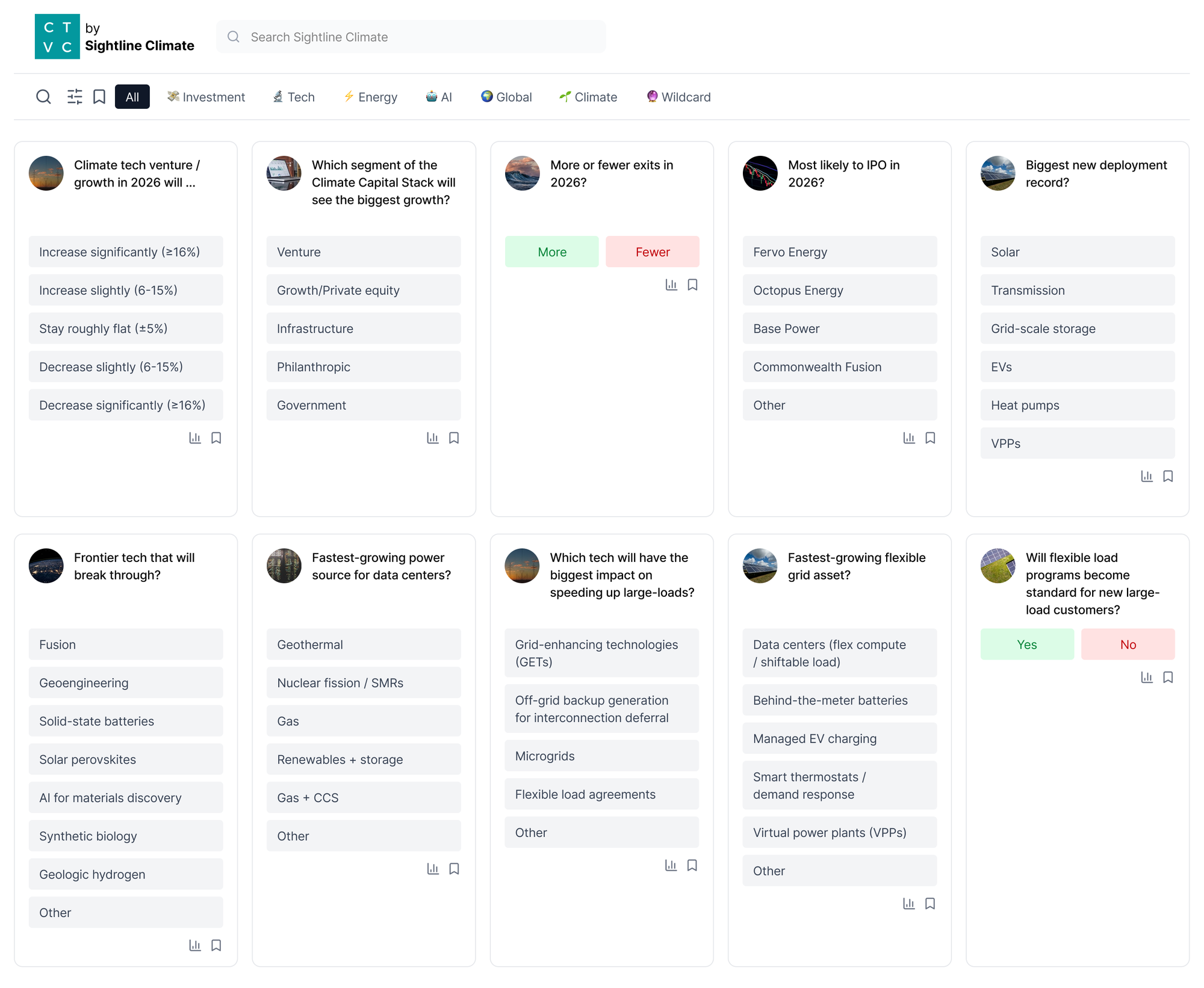This screenshot has height=988, width=1204.
Task: View chart for flexible load programs poll
Action: pyautogui.click(x=1147, y=678)
